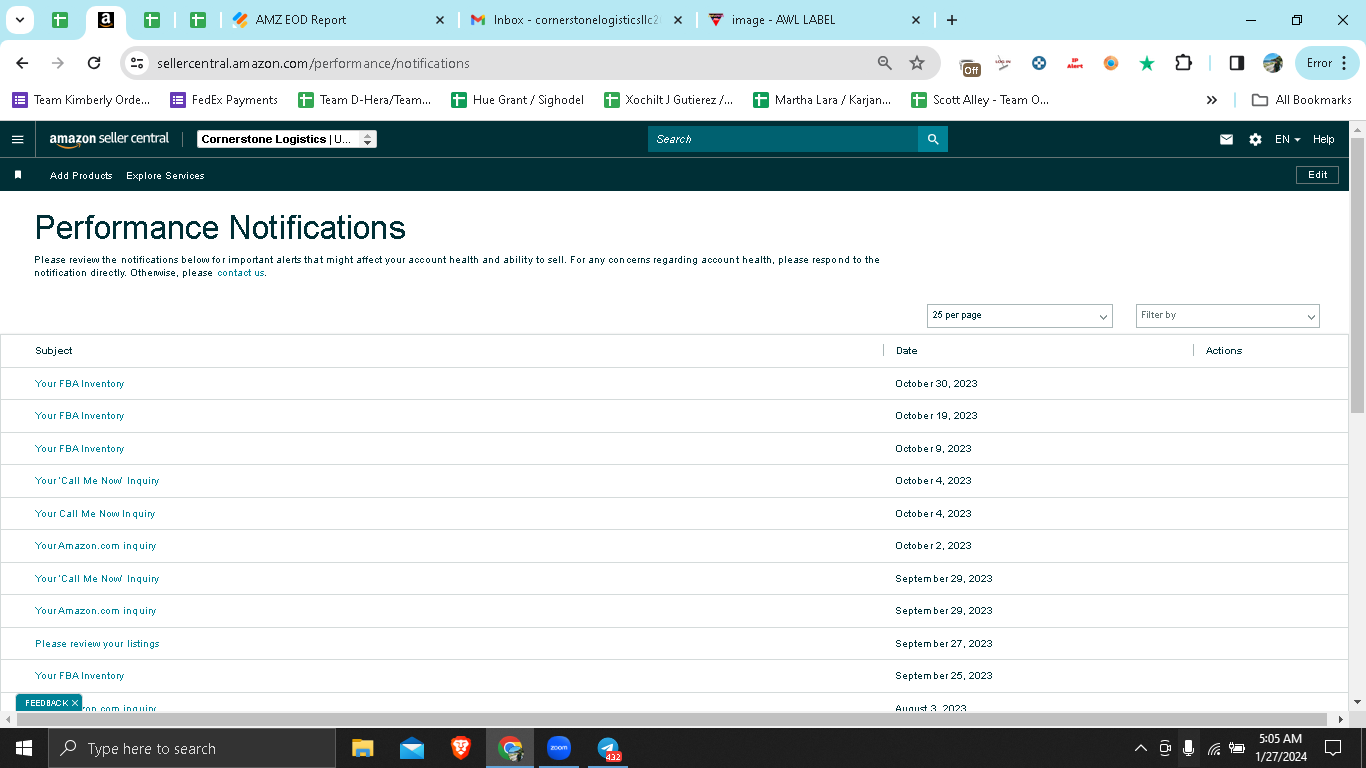Open the Seller Central settings gear
The height and width of the screenshot is (768, 1366).
pos(1255,139)
